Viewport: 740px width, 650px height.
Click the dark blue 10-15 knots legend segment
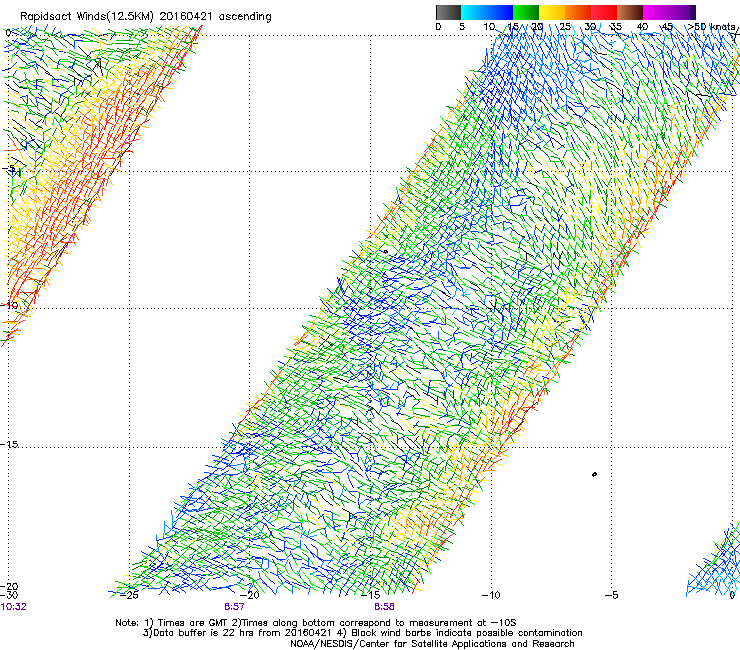coord(500,12)
